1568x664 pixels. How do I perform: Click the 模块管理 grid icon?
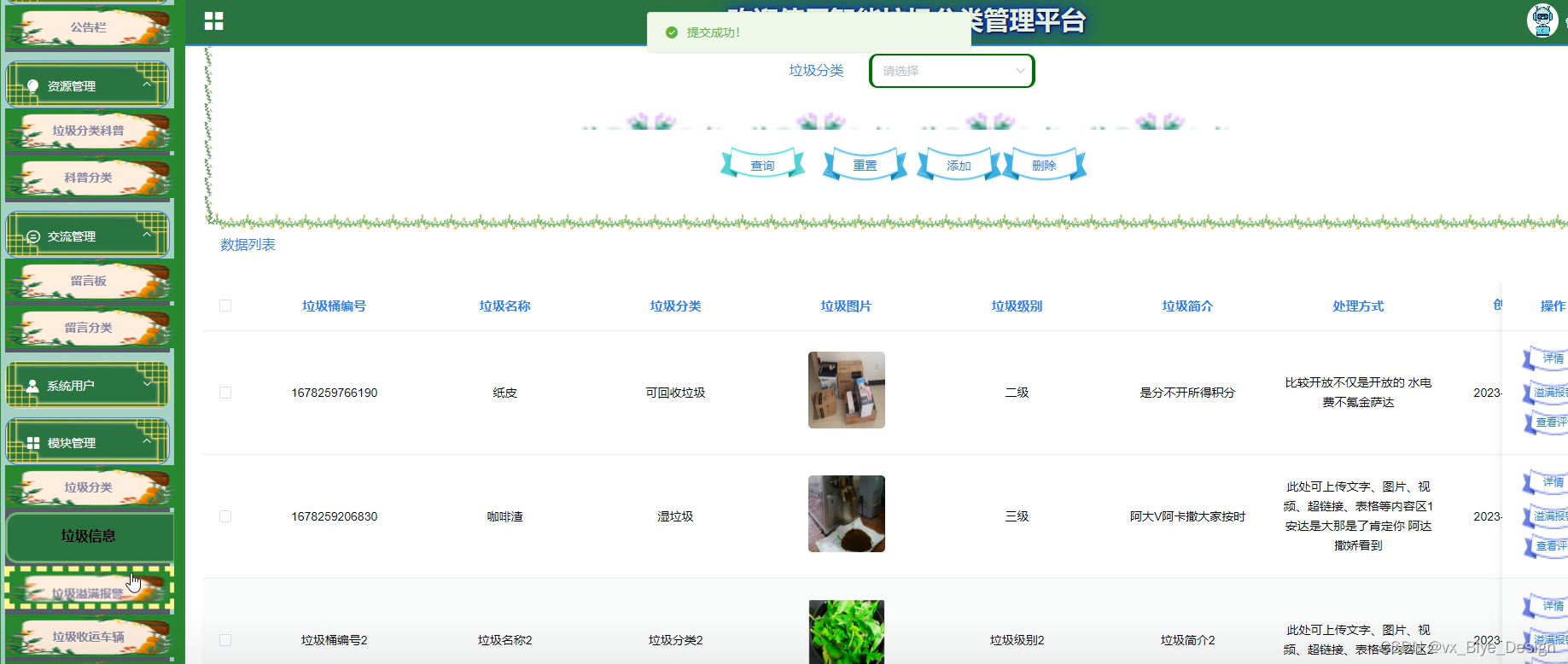33,443
